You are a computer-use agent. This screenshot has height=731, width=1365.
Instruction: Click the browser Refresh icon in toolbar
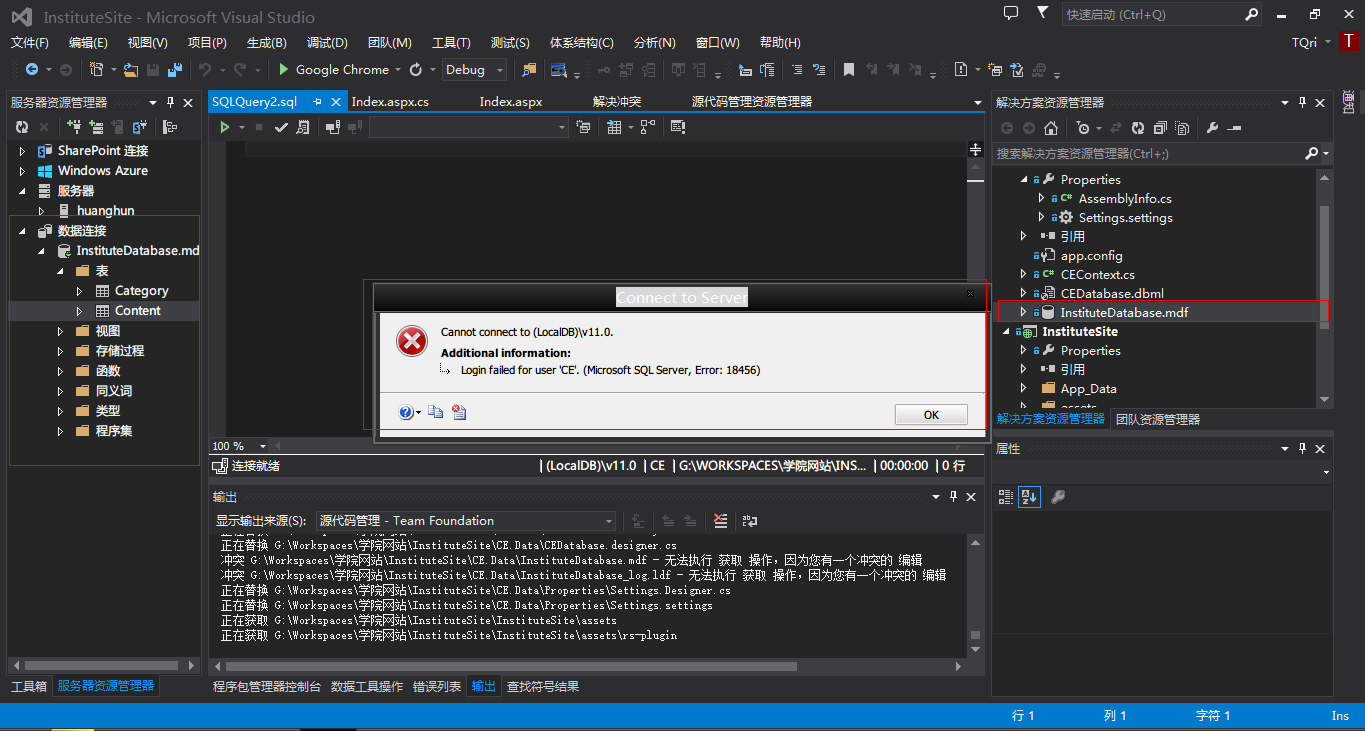(416, 70)
